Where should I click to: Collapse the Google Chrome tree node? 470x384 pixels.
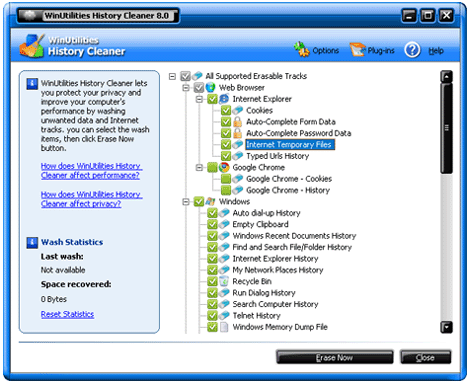pyautogui.click(x=199, y=167)
